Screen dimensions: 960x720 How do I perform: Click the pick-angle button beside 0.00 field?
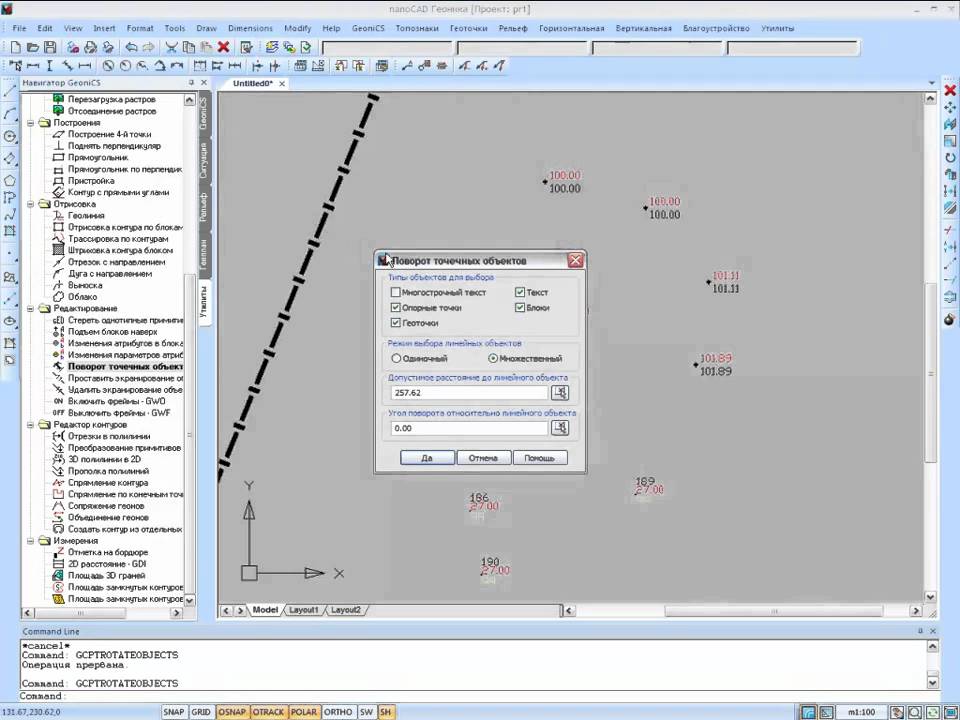click(x=560, y=428)
